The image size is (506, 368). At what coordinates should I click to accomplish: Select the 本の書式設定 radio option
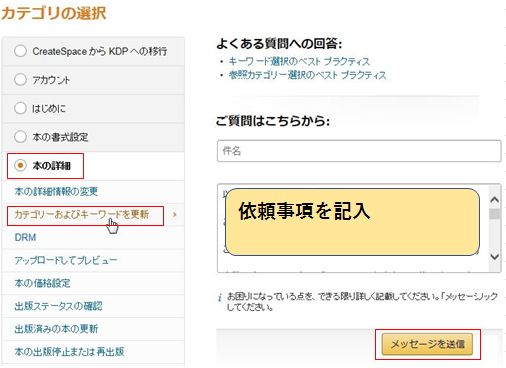20,137
